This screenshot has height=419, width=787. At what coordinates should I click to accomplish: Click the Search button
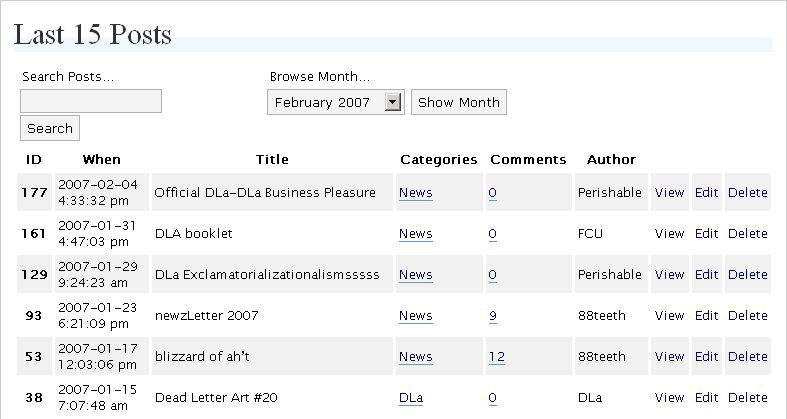click(x=50, y=128)
